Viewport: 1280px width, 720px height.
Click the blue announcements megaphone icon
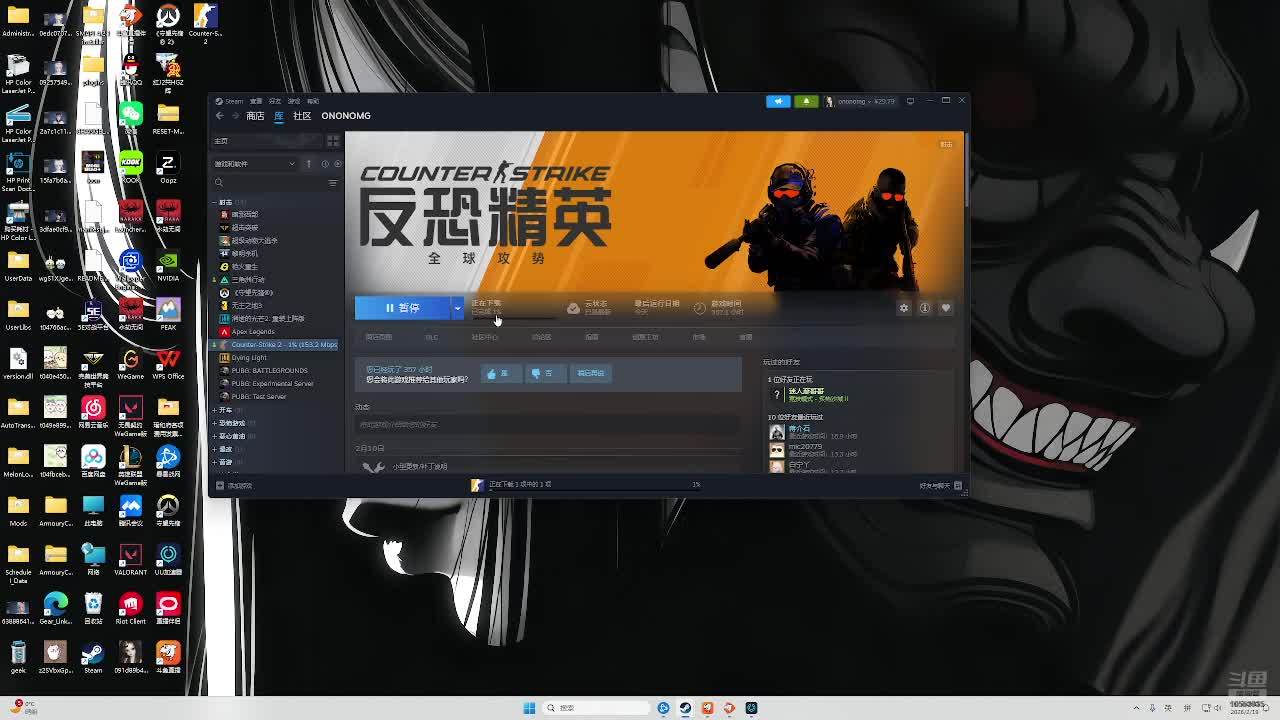pos(778,101)
